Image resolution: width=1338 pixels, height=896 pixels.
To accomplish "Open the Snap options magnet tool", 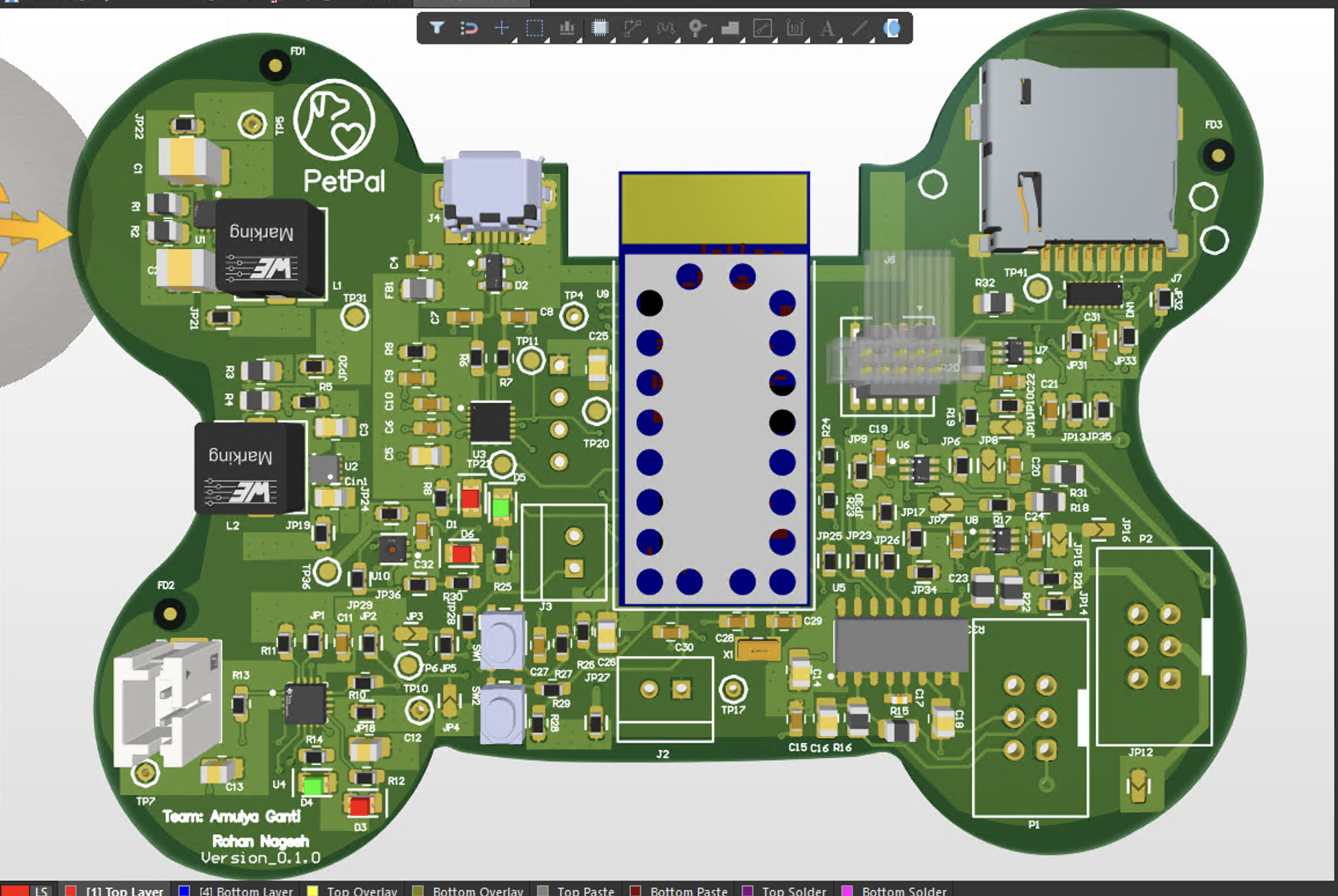I will click(x=469, y=27).
